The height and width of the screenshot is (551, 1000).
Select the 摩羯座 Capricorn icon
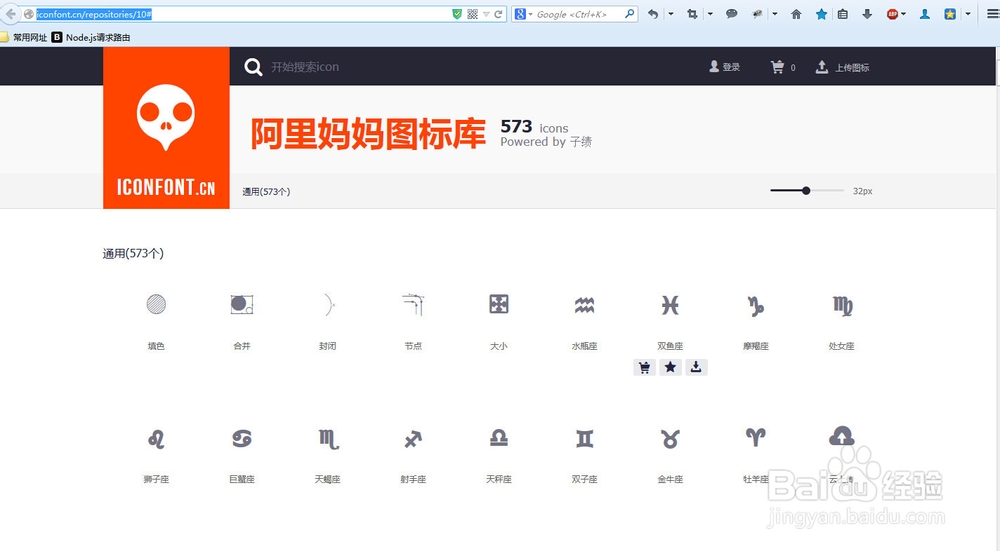pos(756,306)
